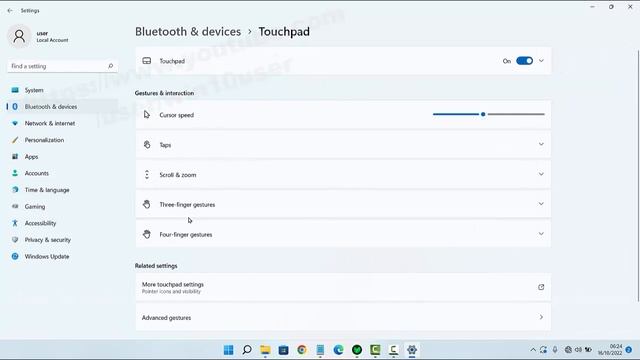
Task: Click the Touchpad device icon in first row
Action: [147, 61]
